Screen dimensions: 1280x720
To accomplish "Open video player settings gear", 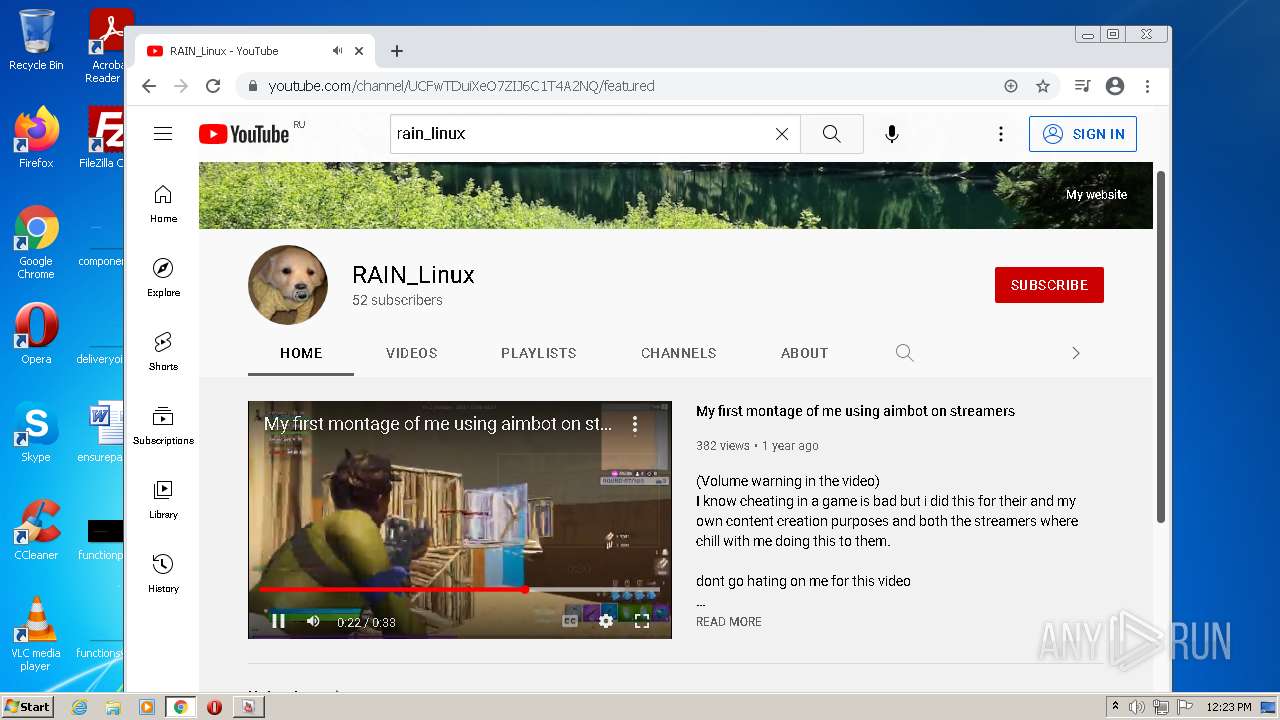I will tap(606, 621).
